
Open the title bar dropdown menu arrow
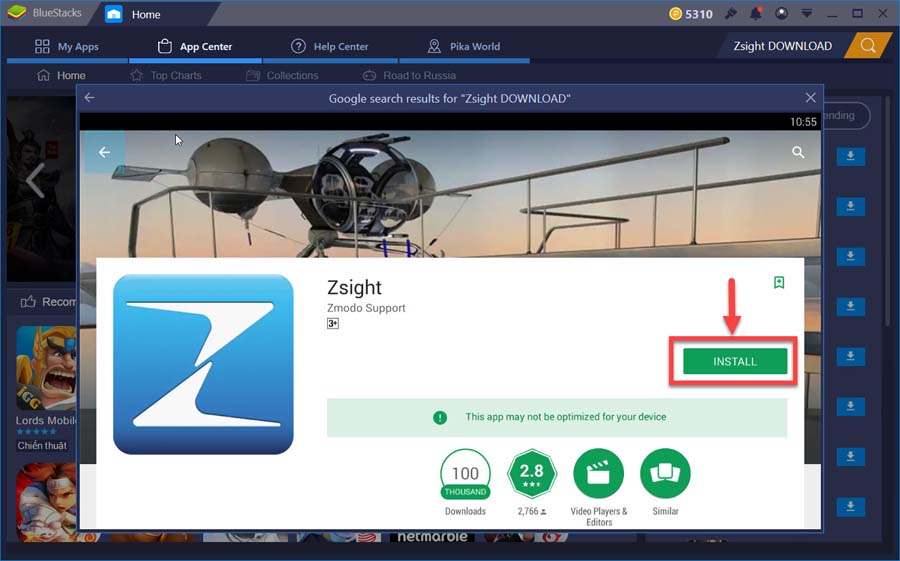pyautogui.click(x=806, y=13)
